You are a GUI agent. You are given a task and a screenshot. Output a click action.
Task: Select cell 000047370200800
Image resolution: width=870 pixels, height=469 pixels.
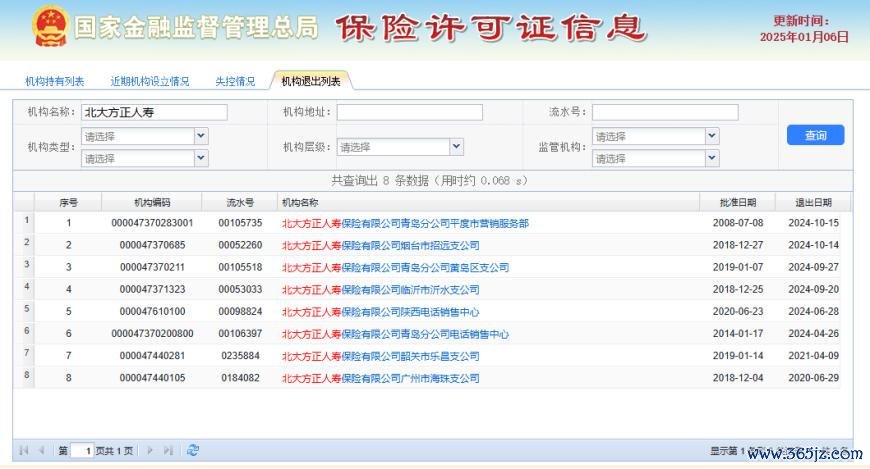pos(152,334)
